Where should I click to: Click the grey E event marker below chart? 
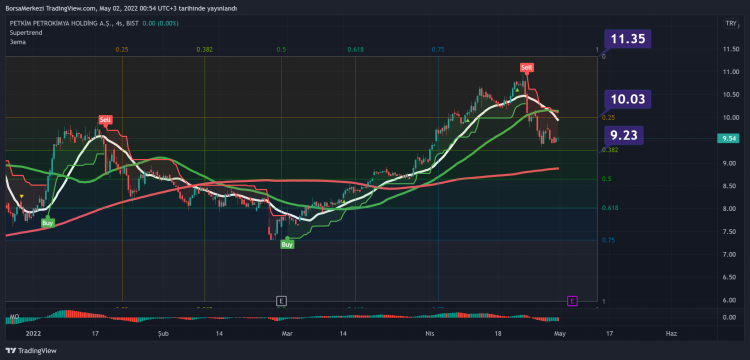281,301
